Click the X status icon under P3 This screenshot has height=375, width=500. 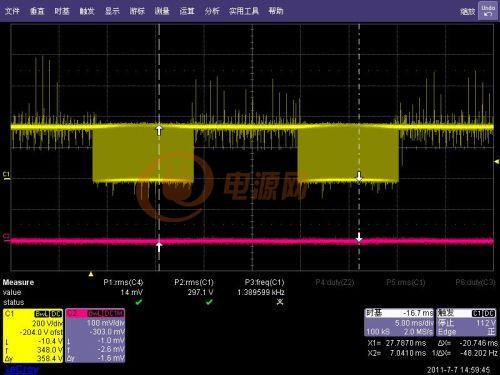pos(280,302)
